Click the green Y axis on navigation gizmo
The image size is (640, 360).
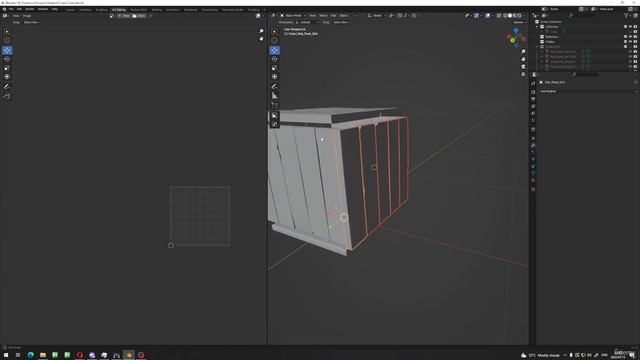pyautogui.click(x=513, y=40)
